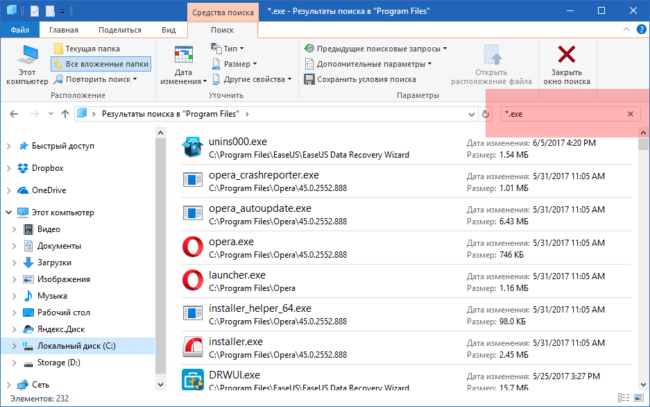The height and width of the screenshot is (407, 650).
Task: Collapse the ribbon with arrow
Action: click(x=626, y=29)
